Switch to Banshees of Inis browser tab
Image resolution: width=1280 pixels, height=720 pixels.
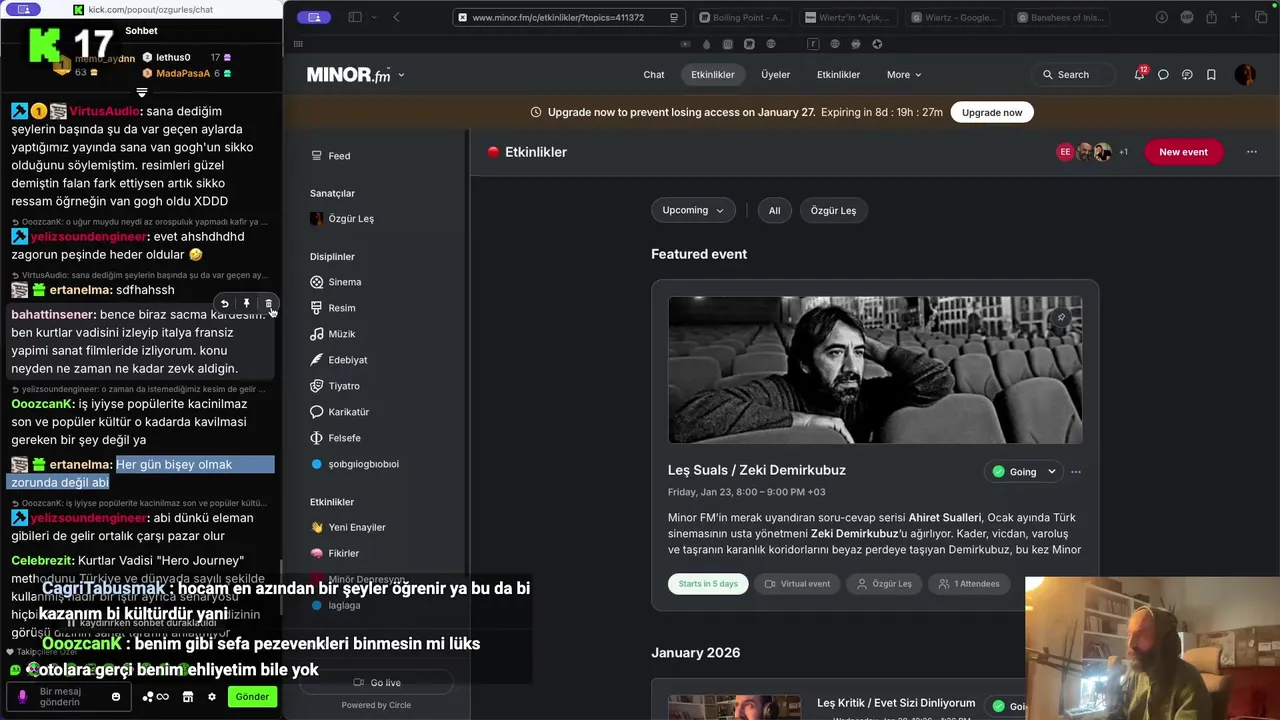(x=1060, y=17)
